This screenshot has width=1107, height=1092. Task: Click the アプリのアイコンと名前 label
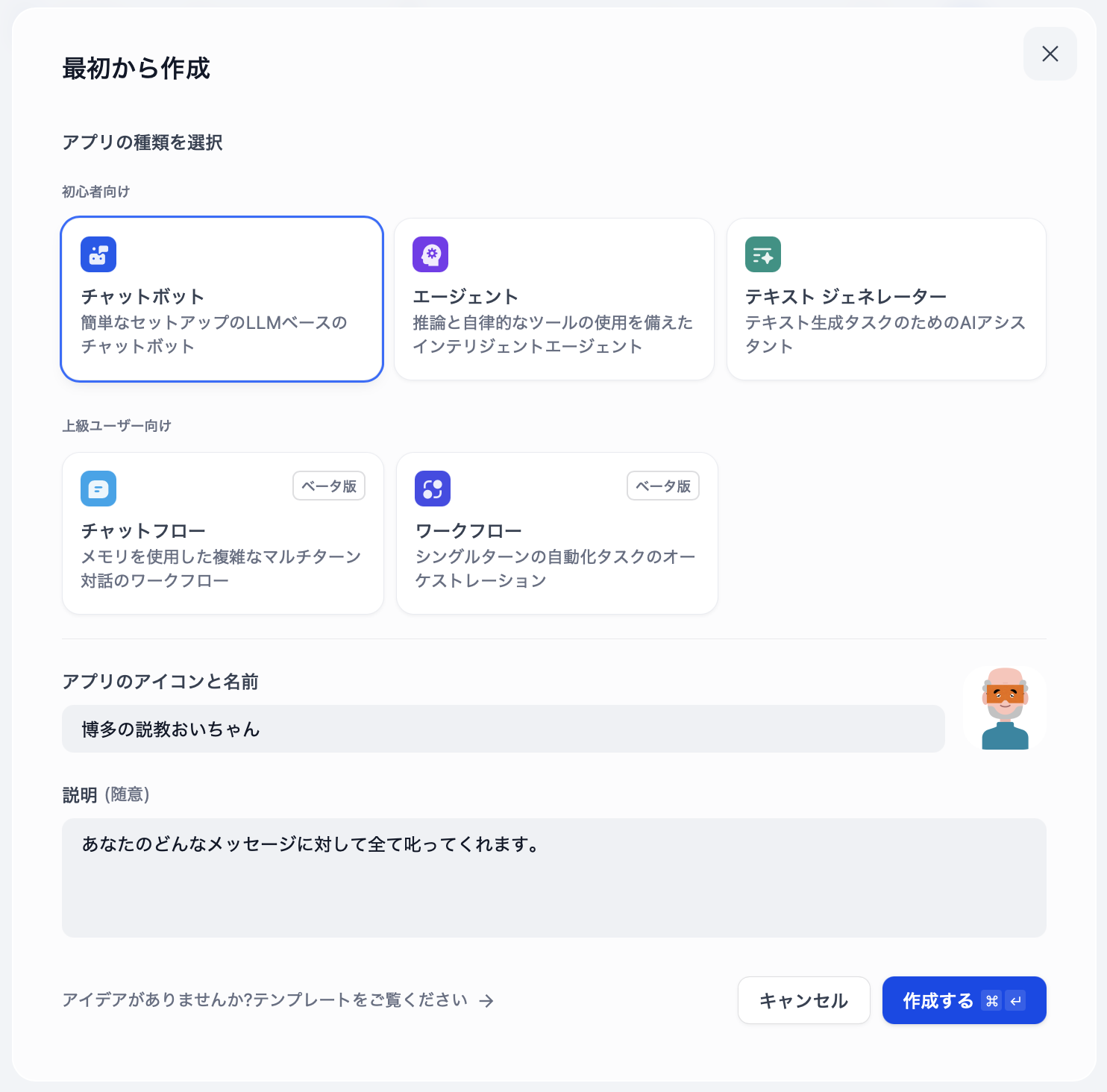[160, 681]
